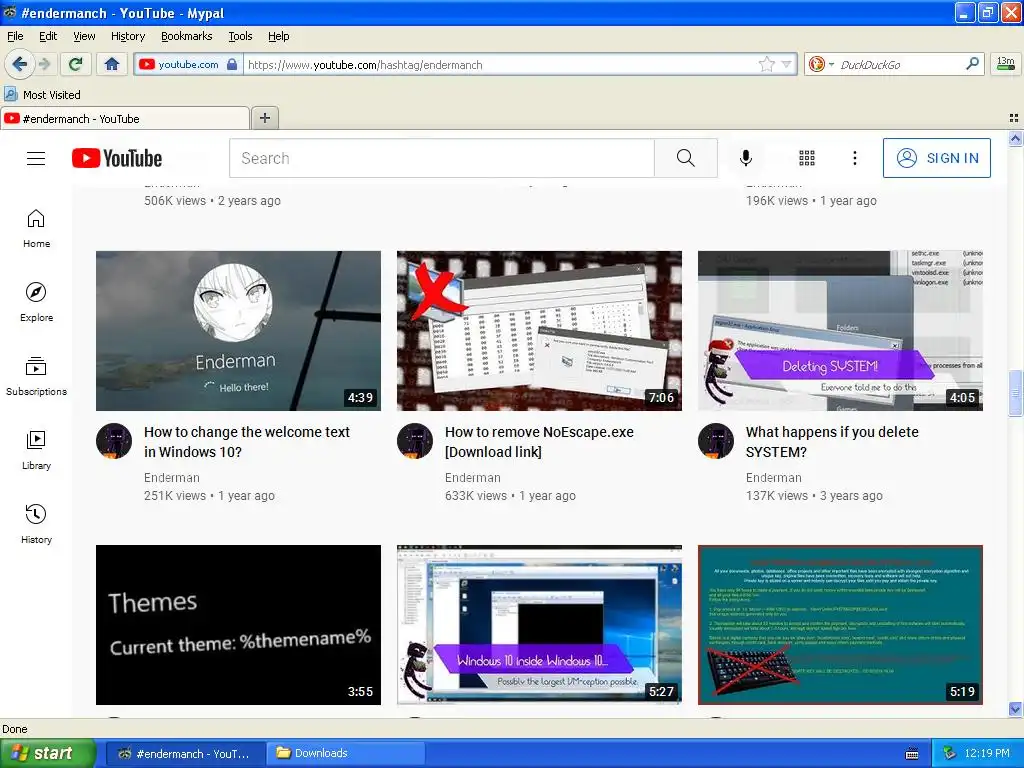Click the page scrollbar up arrow

[1016, 138]
